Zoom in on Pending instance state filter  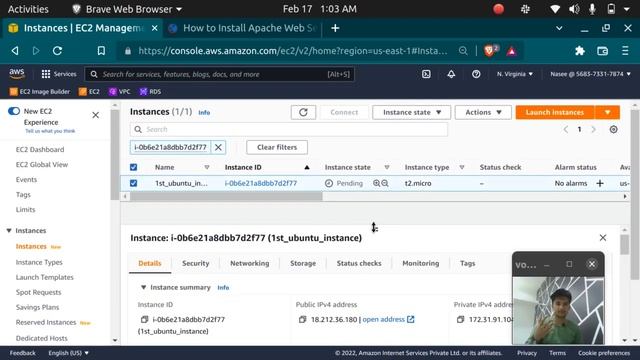pos(376,183)
